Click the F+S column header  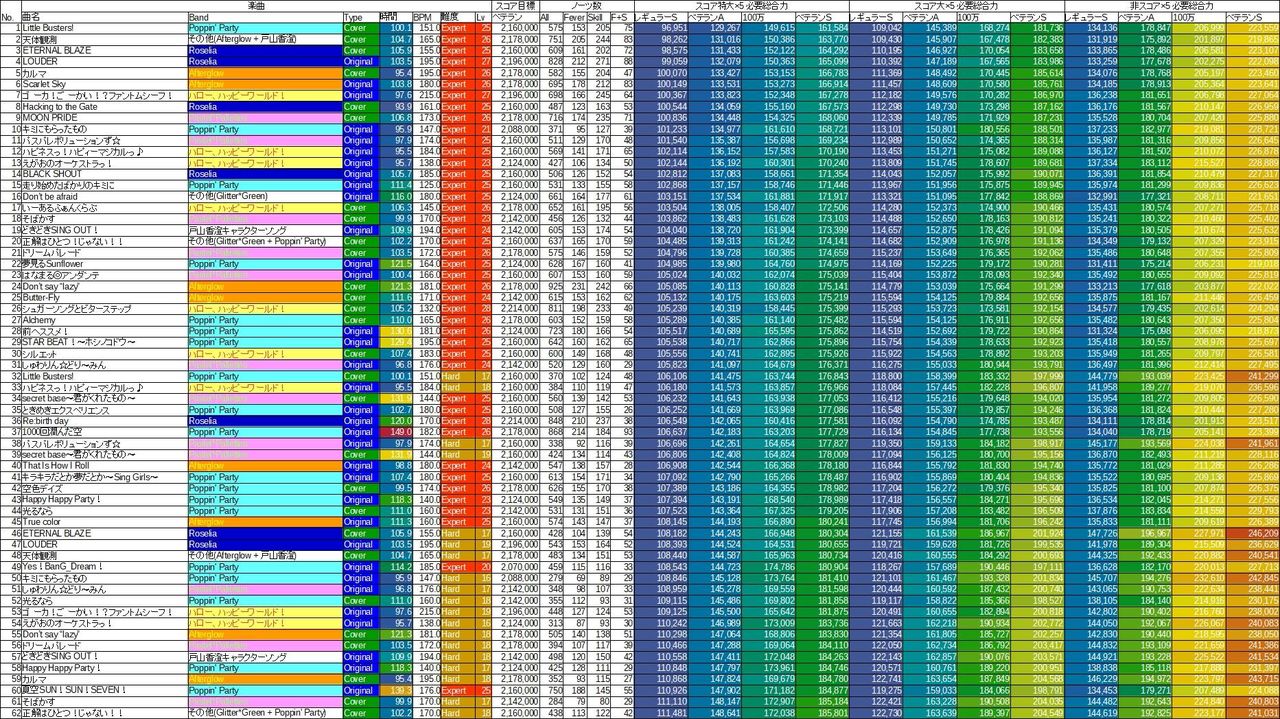622,18
